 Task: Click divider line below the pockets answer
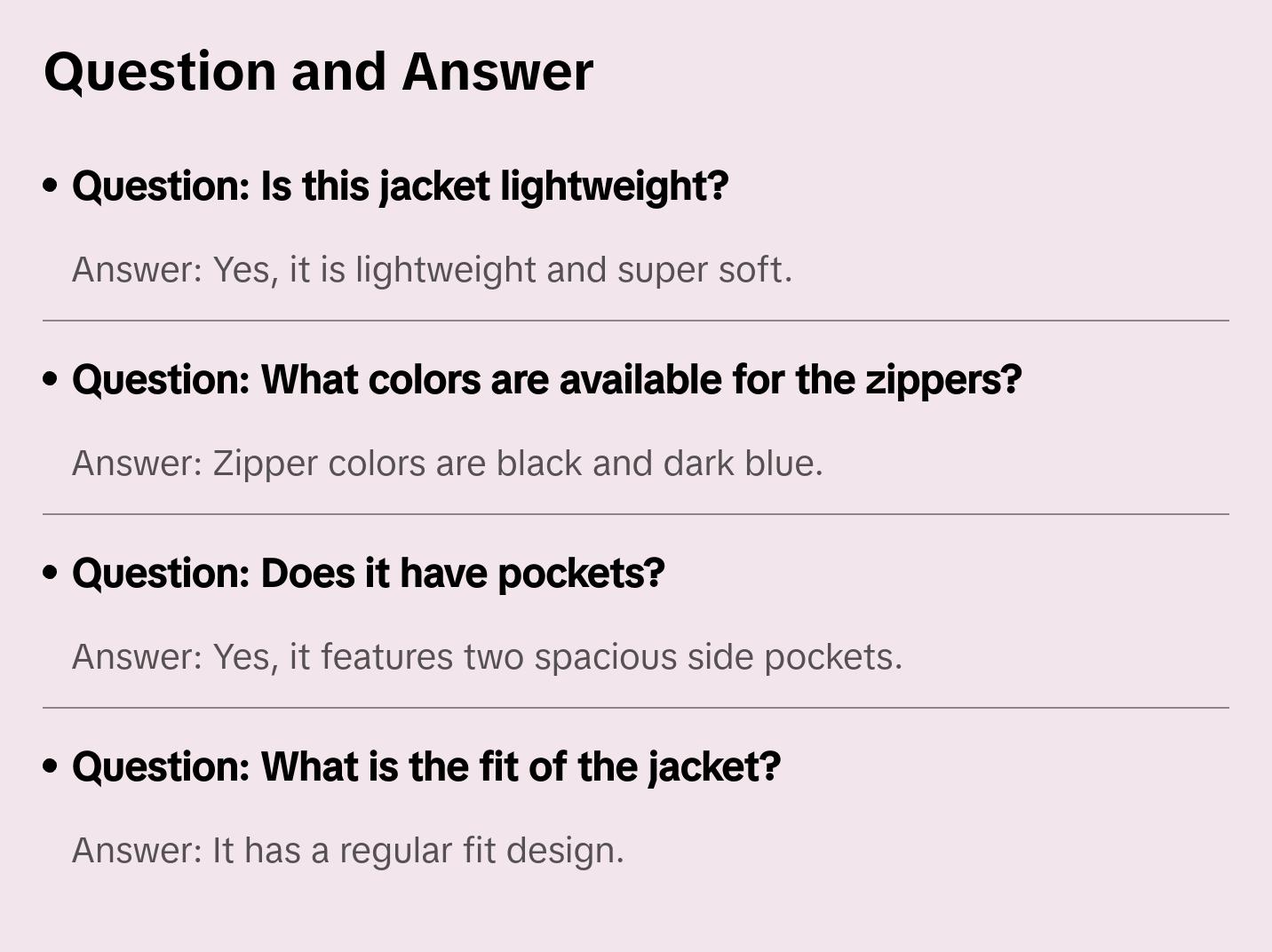point(636,708)
